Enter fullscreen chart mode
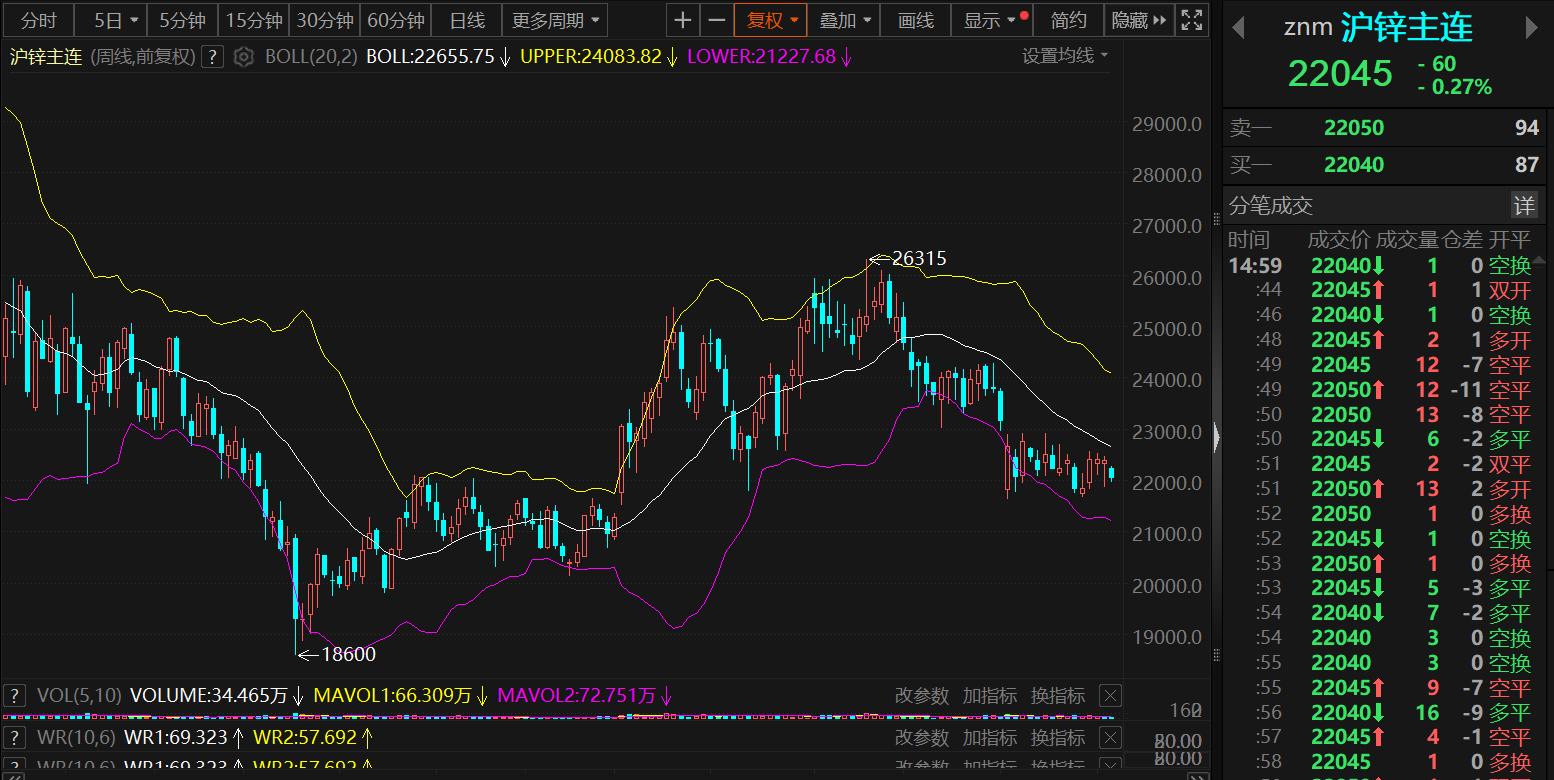The height and width of the screenshot is (780, 1554). click(x=1191, y=20)
